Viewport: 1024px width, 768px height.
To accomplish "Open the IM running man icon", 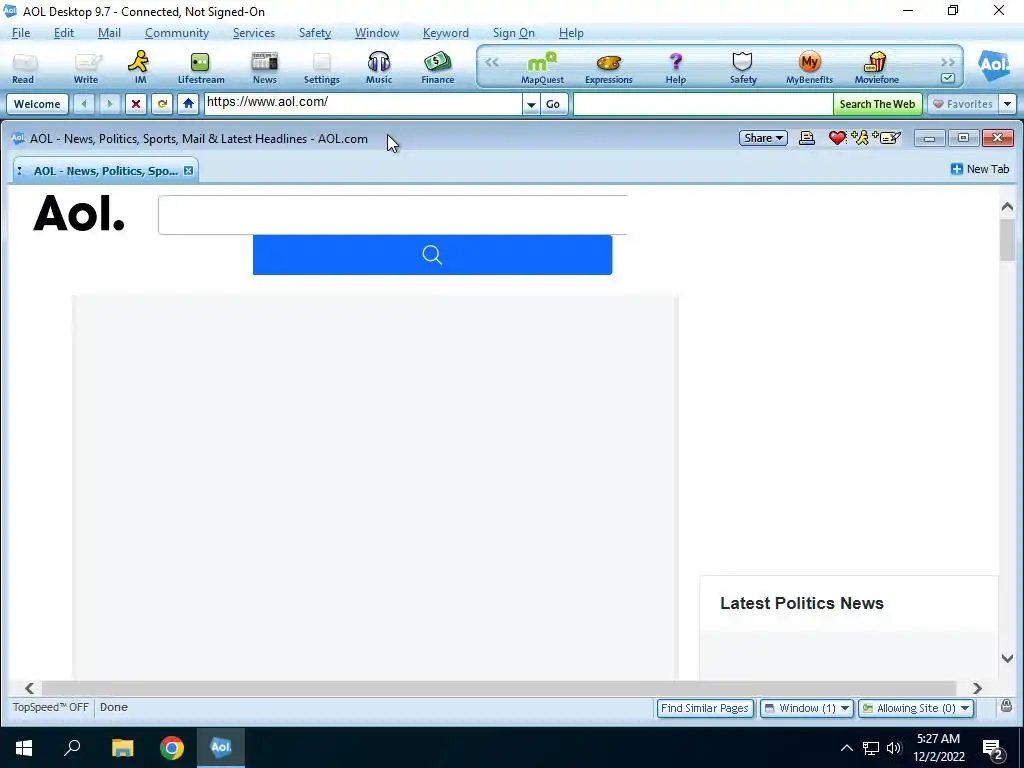I will click(139, 68).
